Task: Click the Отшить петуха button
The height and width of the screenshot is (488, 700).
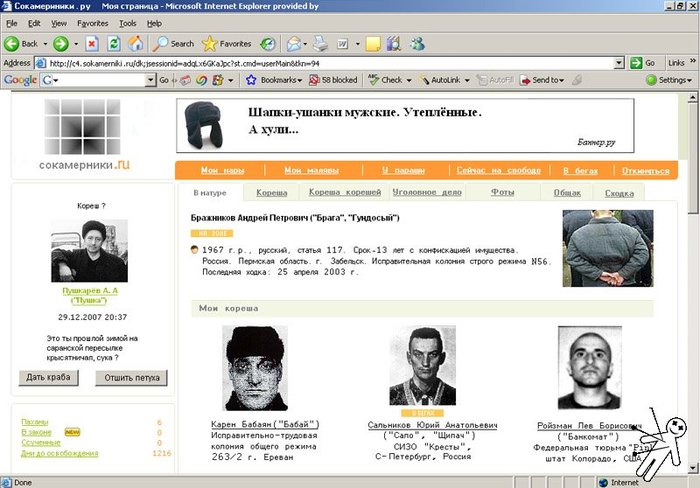Action: pos(132,378)
